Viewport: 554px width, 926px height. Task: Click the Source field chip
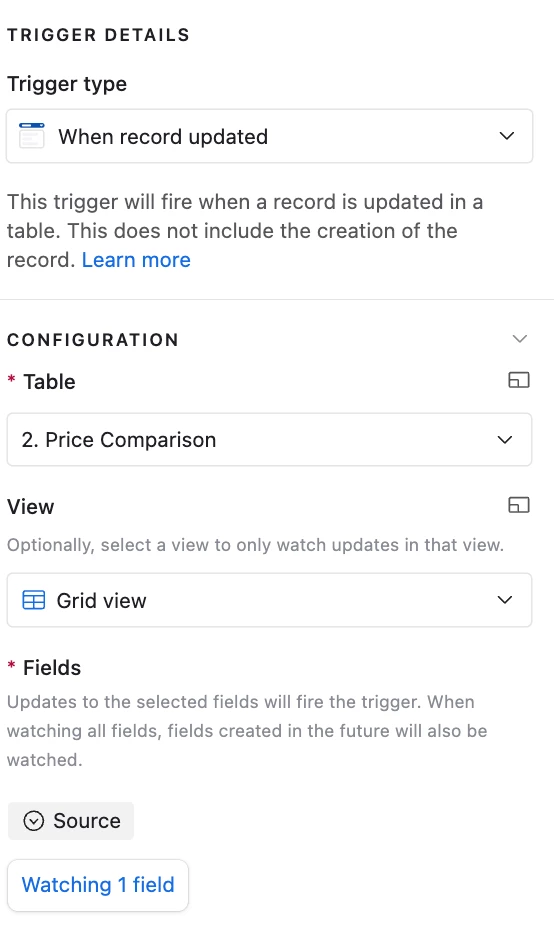tap(71, 821)
